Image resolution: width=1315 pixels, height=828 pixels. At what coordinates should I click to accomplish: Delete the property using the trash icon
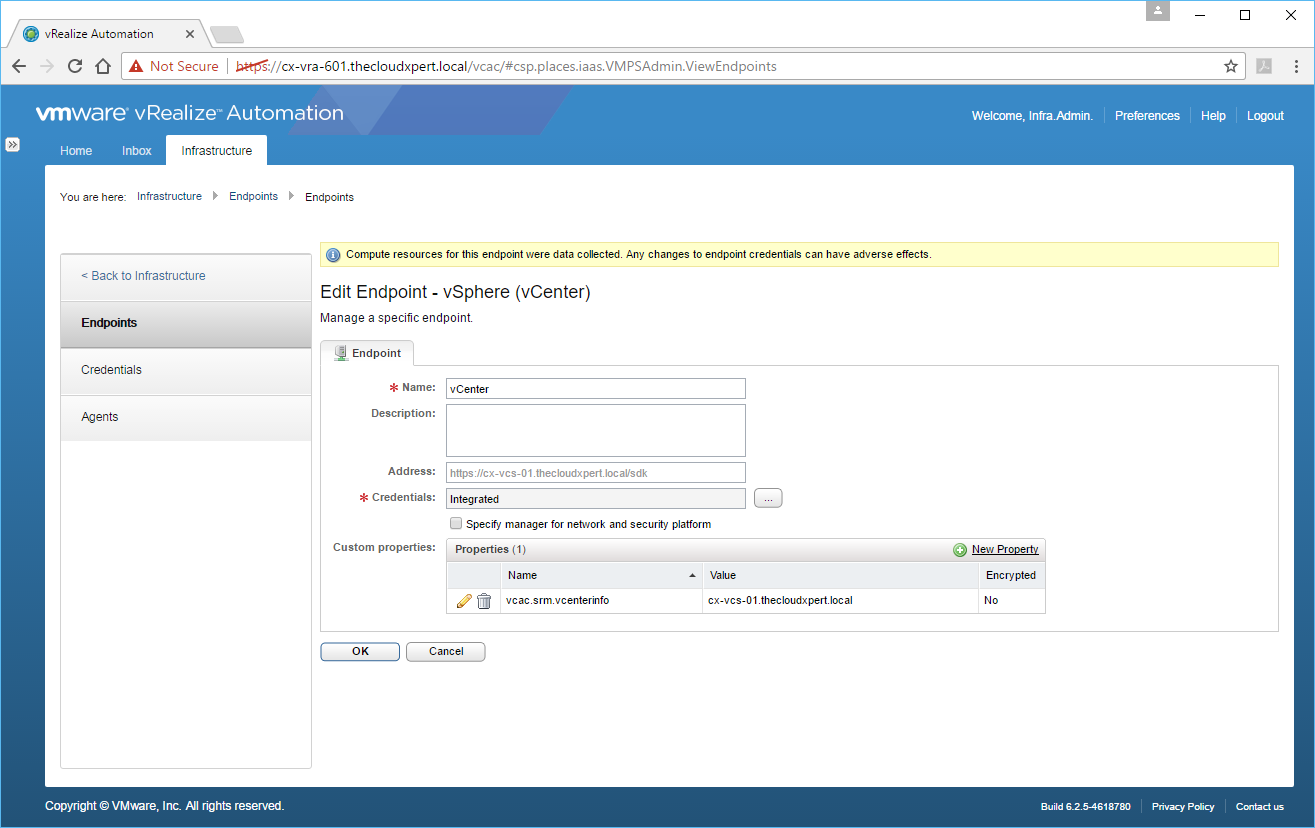(484, 601)
